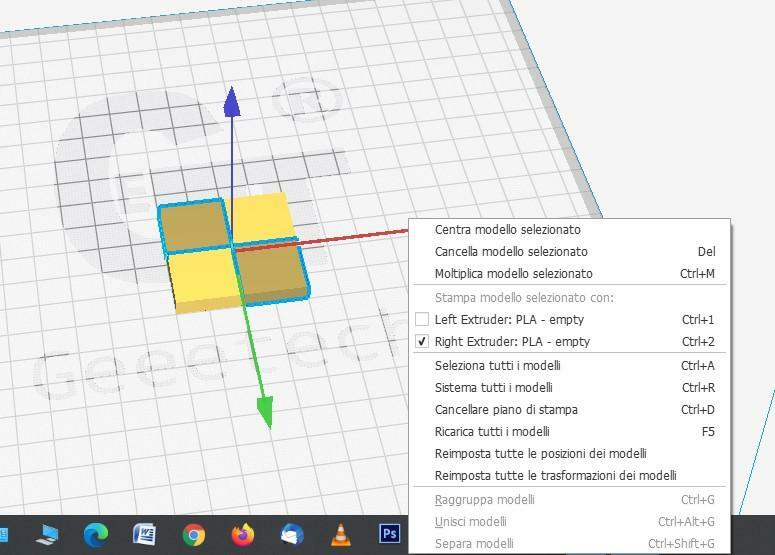This screenshot has width=775, height=555.
Task: Select Sistema tutti i modelli
Action: (x=493, y=388)
